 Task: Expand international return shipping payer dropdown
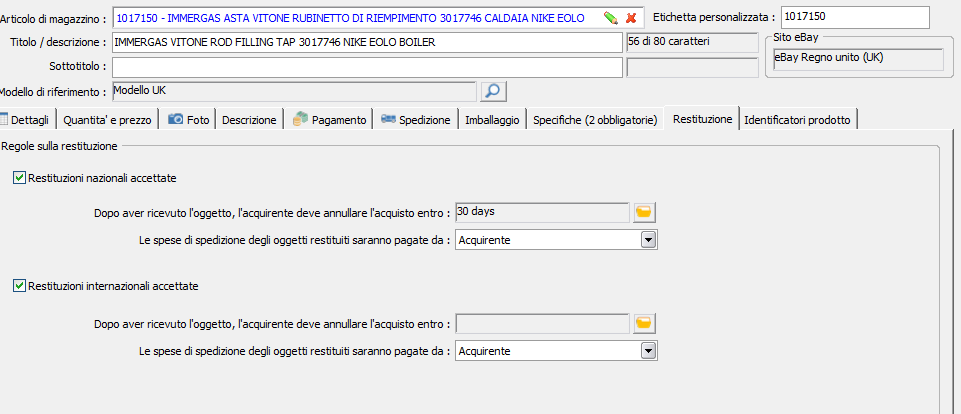point(648,351)
